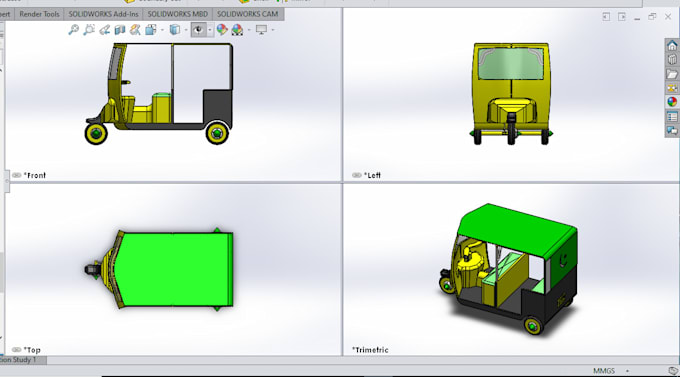This screenshot has width=680, height=377.
Task: Activate the Section View tool
Action: (120, 30)
